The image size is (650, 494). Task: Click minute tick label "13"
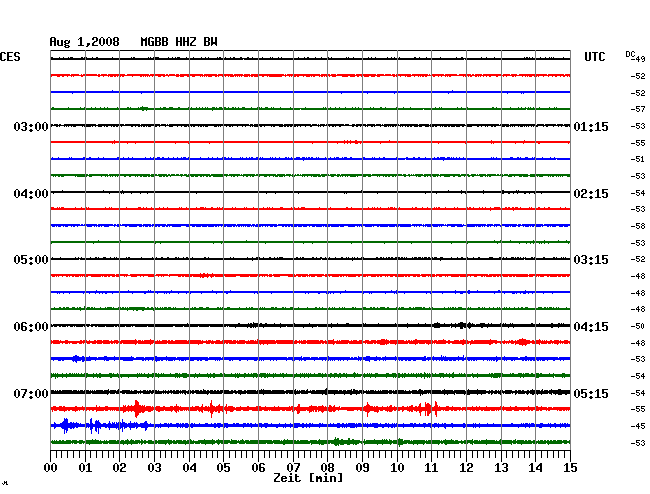(x=501, y=467)
